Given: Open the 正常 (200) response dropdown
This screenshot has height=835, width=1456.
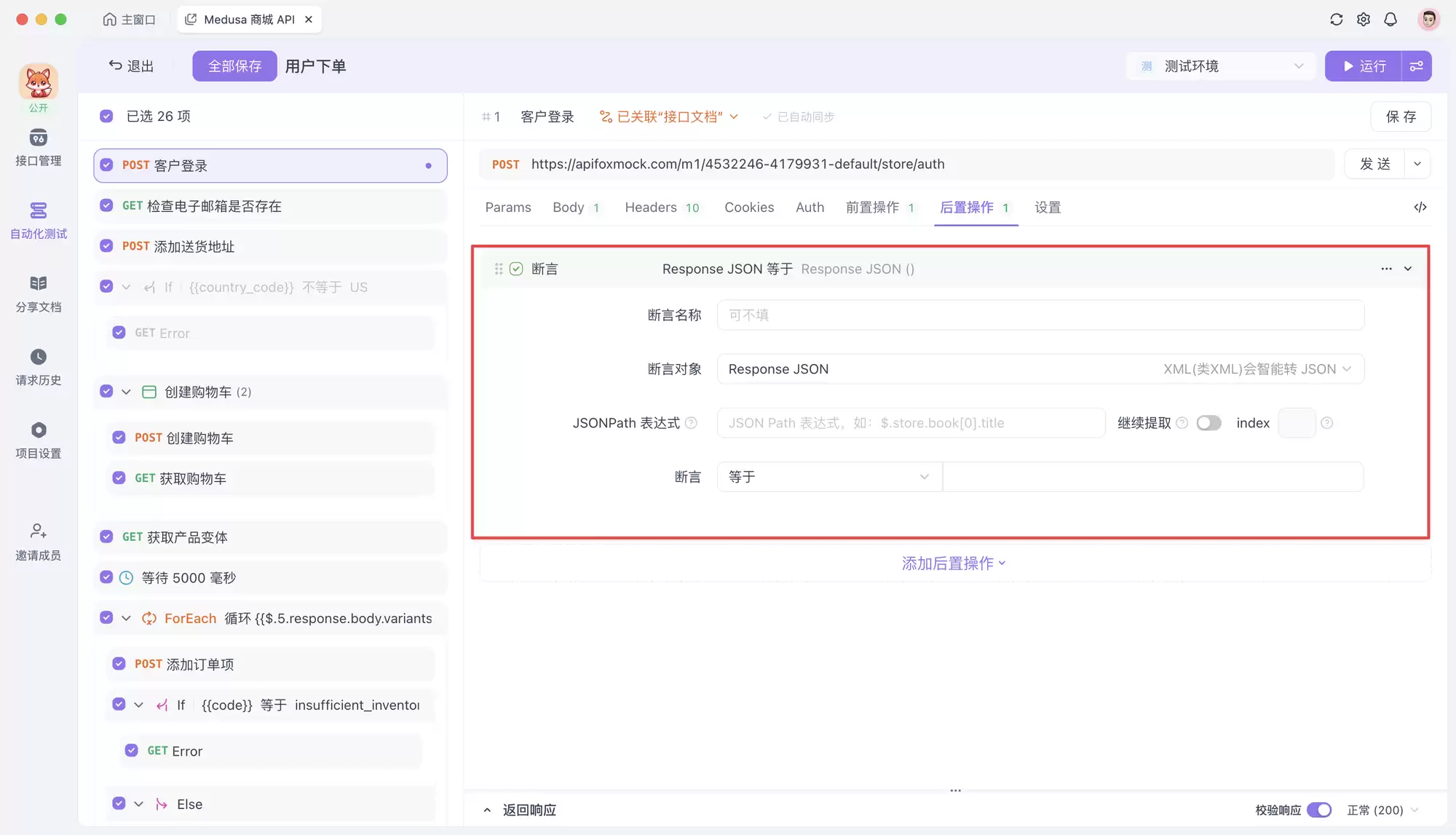Looking at the screenshot, I should [1382, 810].
